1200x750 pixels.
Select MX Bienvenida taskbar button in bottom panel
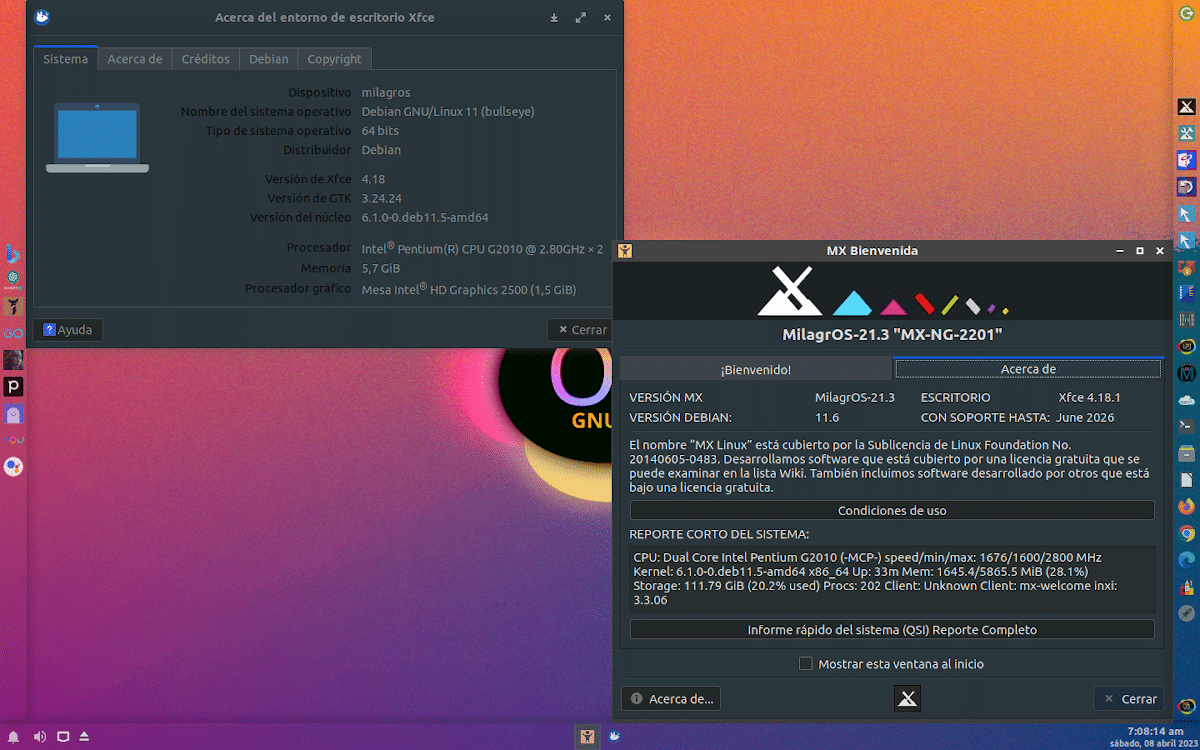coord(588,737)
